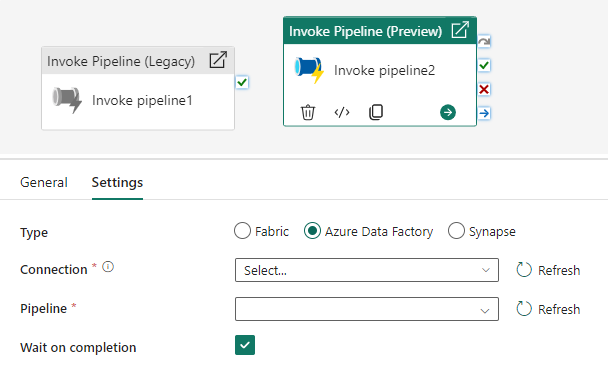Select blue On completion connector of Invoke pipeline2
Image resolution: width=608 pixels, height=389 pixels.
click(x=484, y=113)
